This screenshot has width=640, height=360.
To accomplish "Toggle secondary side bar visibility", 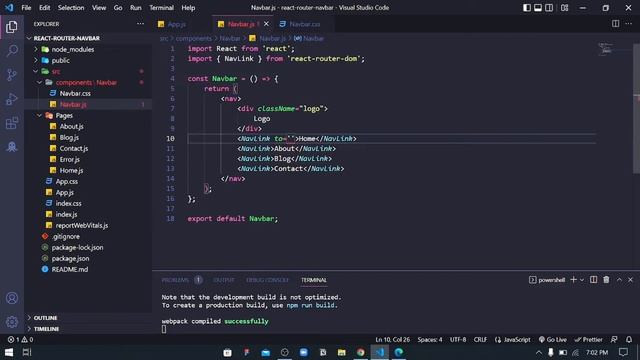I will click(549, 8).
